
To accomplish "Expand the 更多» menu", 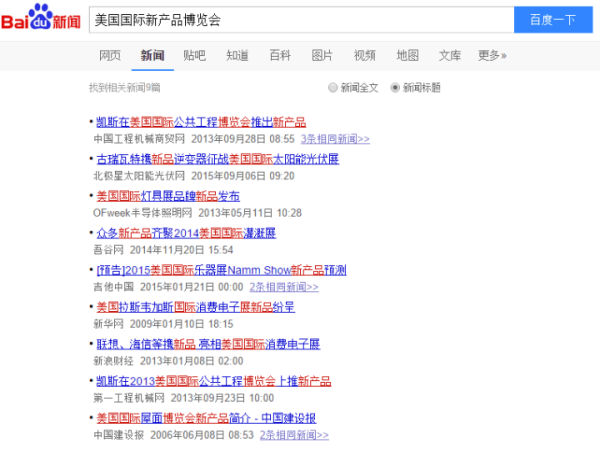I will [492, 55].
